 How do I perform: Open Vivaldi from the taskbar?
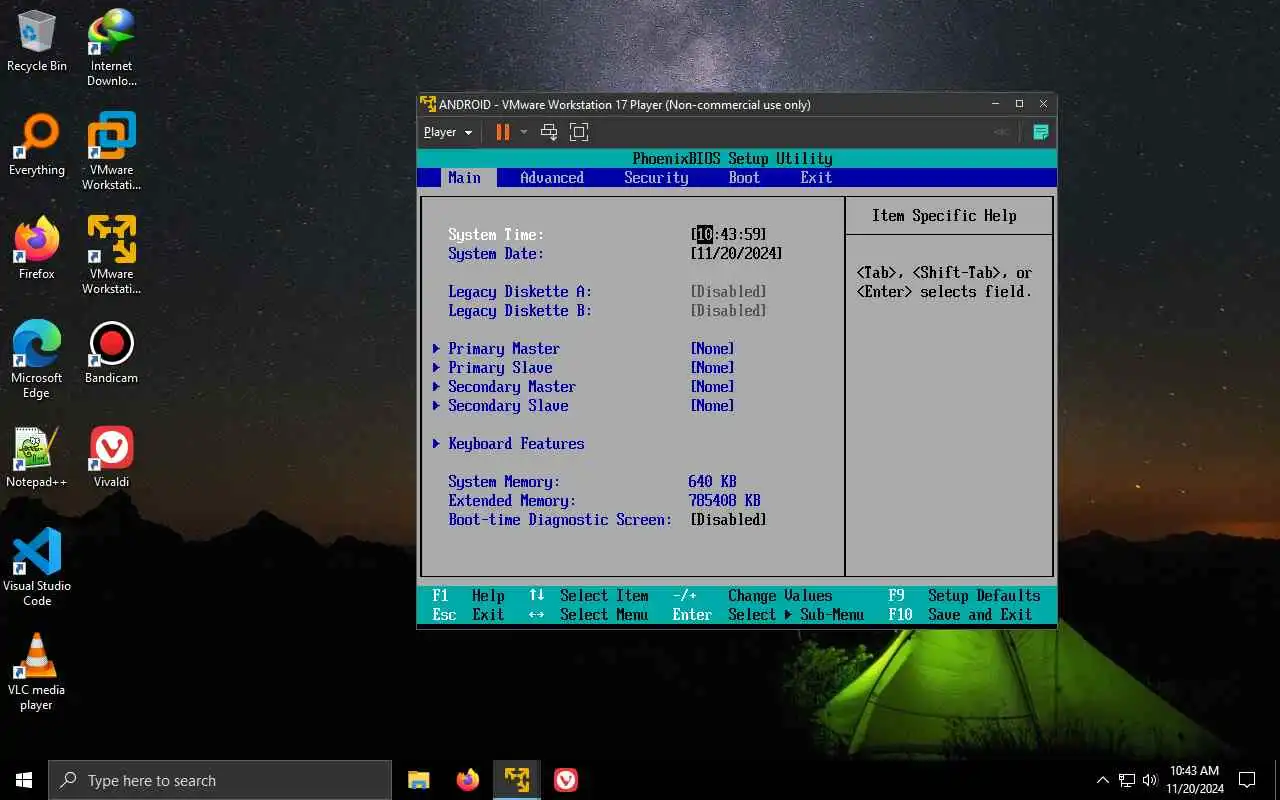click(x=566, y=780)
